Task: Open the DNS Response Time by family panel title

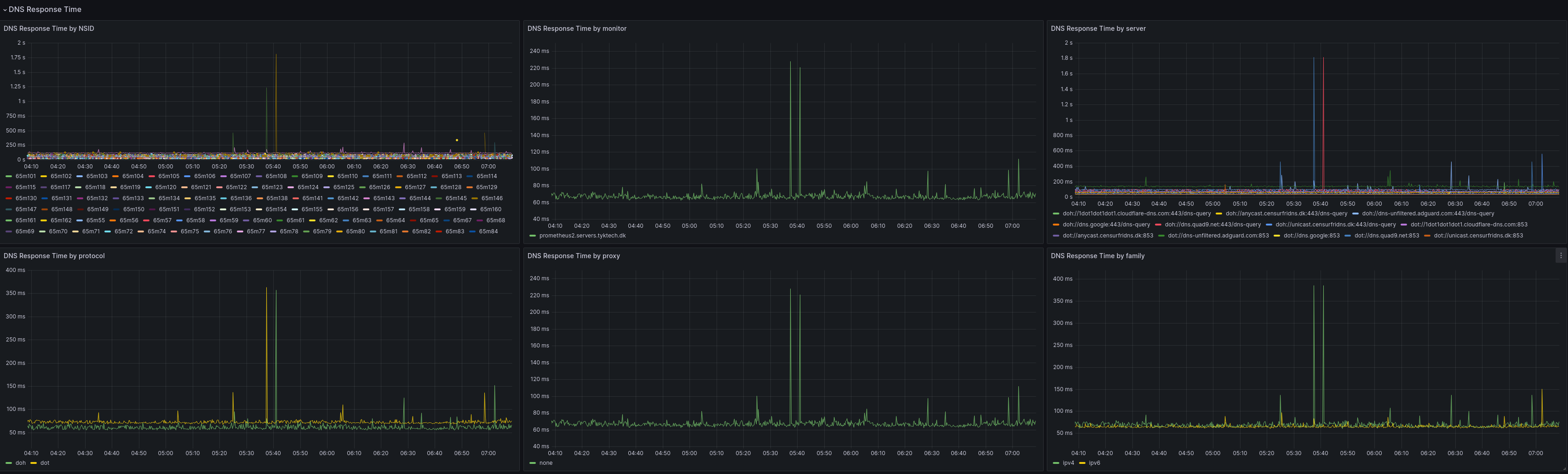Action: tap(1097, 256)
